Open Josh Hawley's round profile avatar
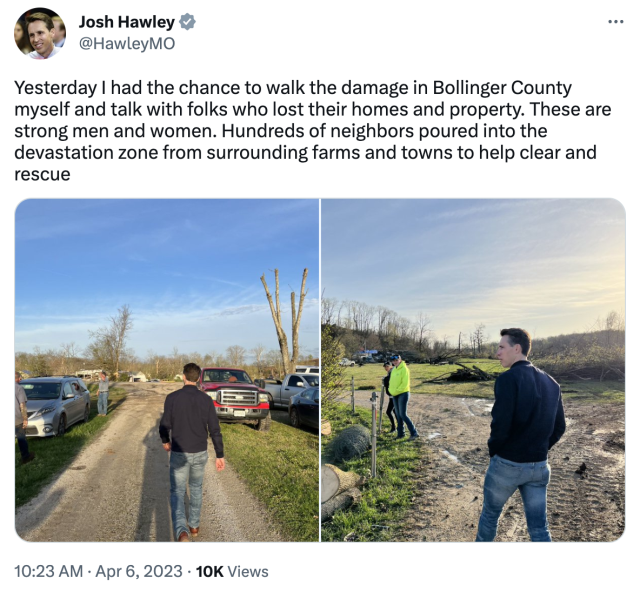The height and width of the screenshot is (592, 640). (40, 33)
